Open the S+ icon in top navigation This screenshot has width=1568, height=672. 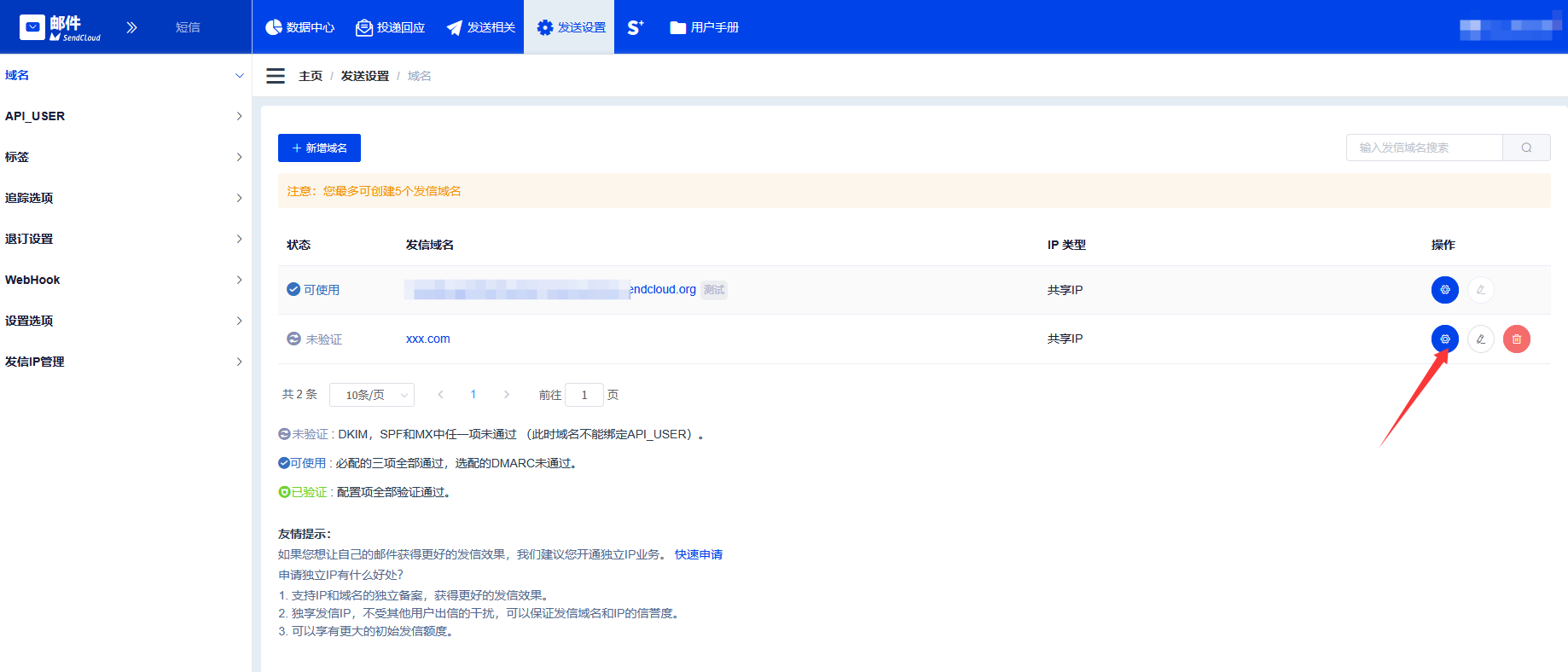636,27
